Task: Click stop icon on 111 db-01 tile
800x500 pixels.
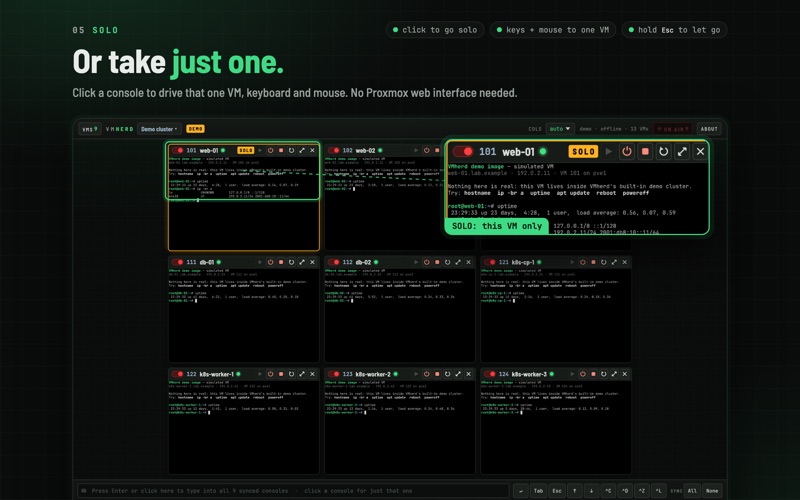Action: [x=281, y=262]
